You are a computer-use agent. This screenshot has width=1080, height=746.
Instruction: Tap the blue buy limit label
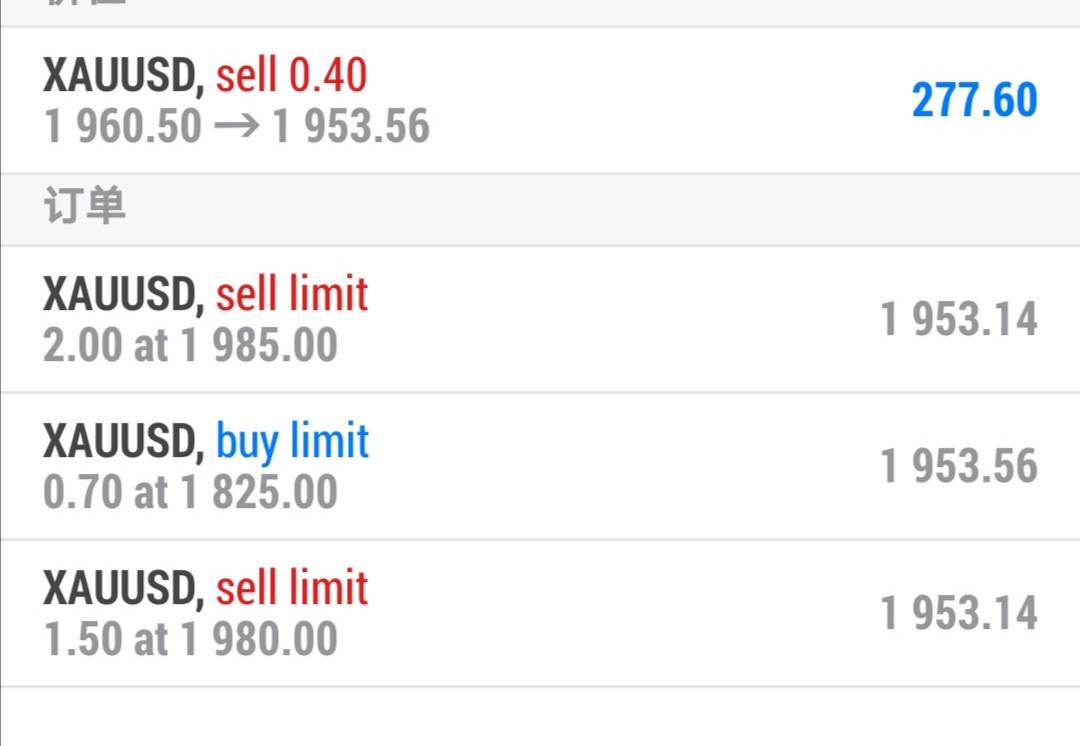click(292, 441)
